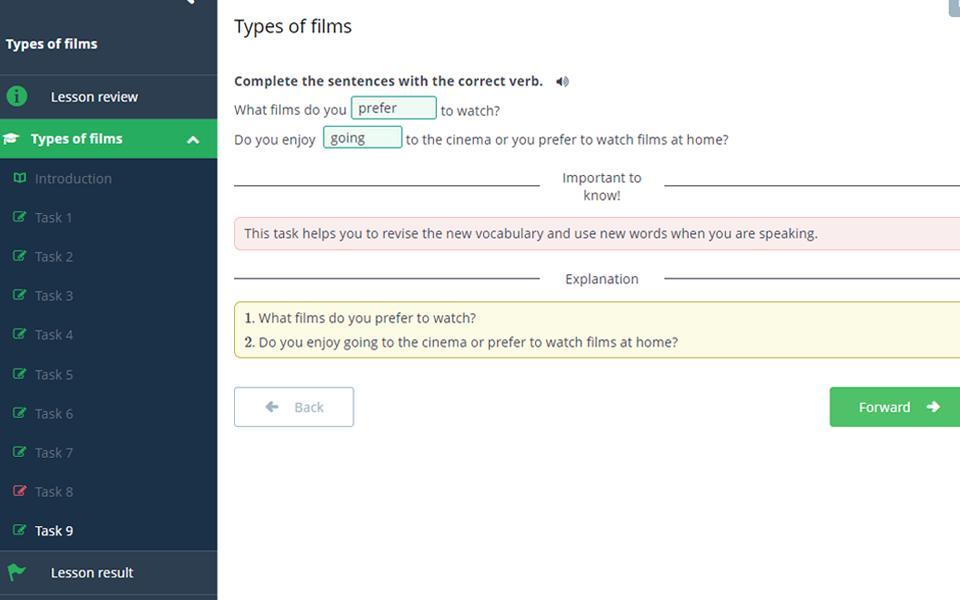
Task: Go to Task 7
Action: pos(54,452)
